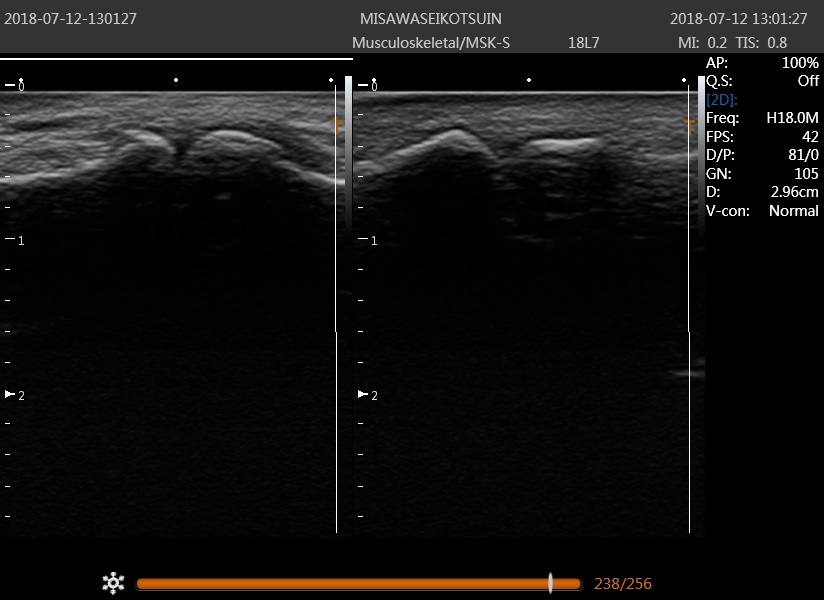Click the GN: 105 gain parameter
The height and width of the screenshot is (600, 824).
pyautogui.click(x=762, y=173)
